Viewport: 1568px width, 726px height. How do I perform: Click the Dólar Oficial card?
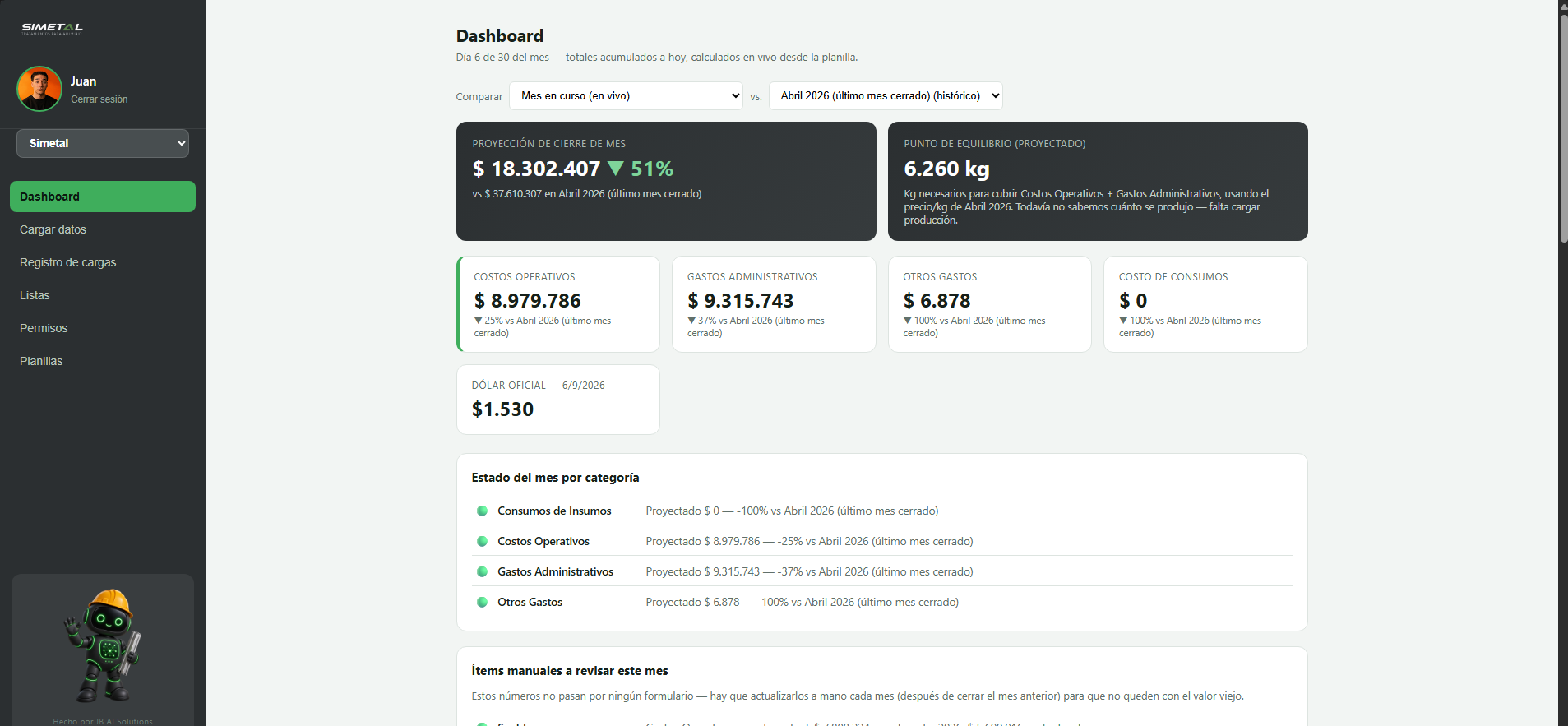click(558, 400)
